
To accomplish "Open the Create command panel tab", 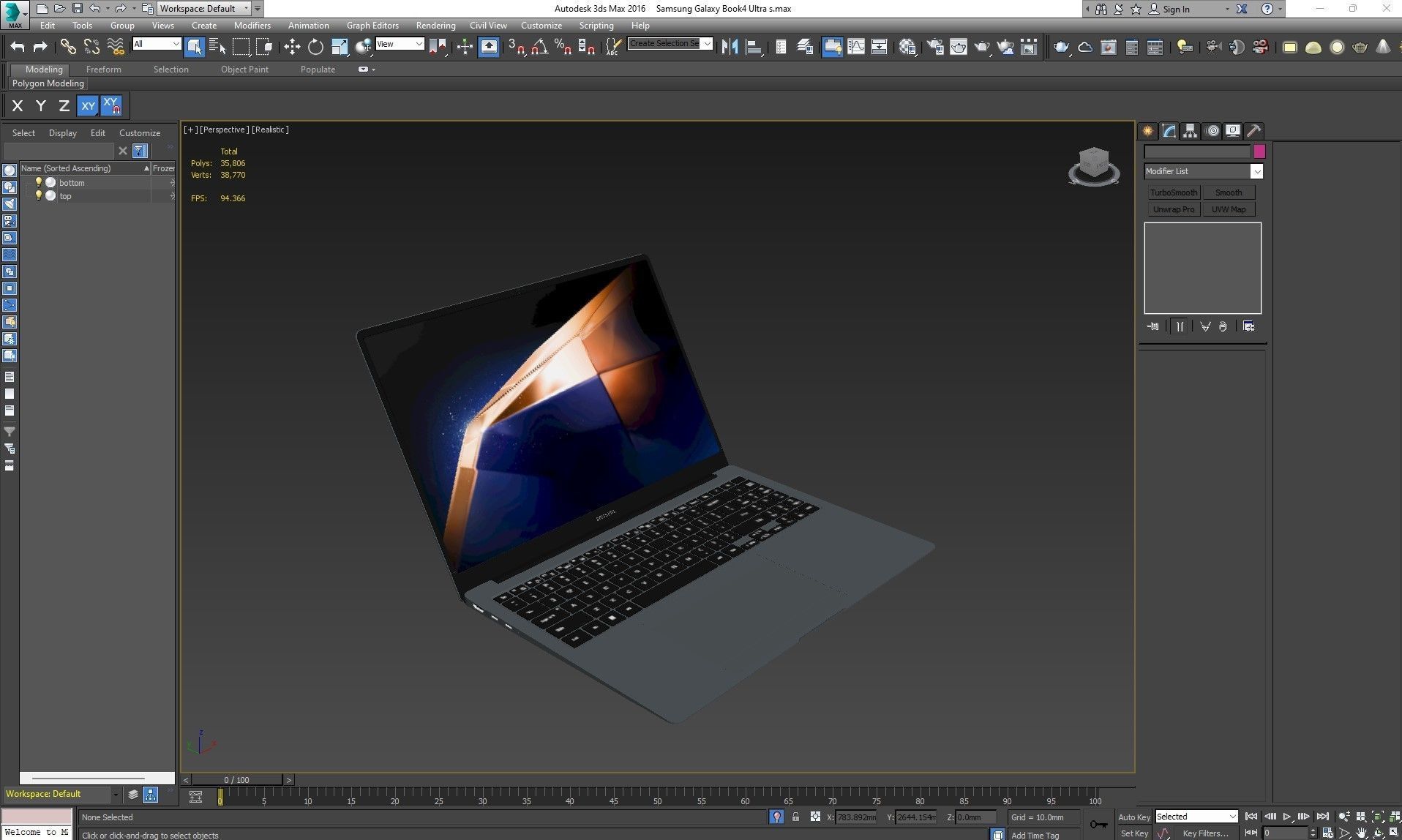I will [x=1148, y=131].
